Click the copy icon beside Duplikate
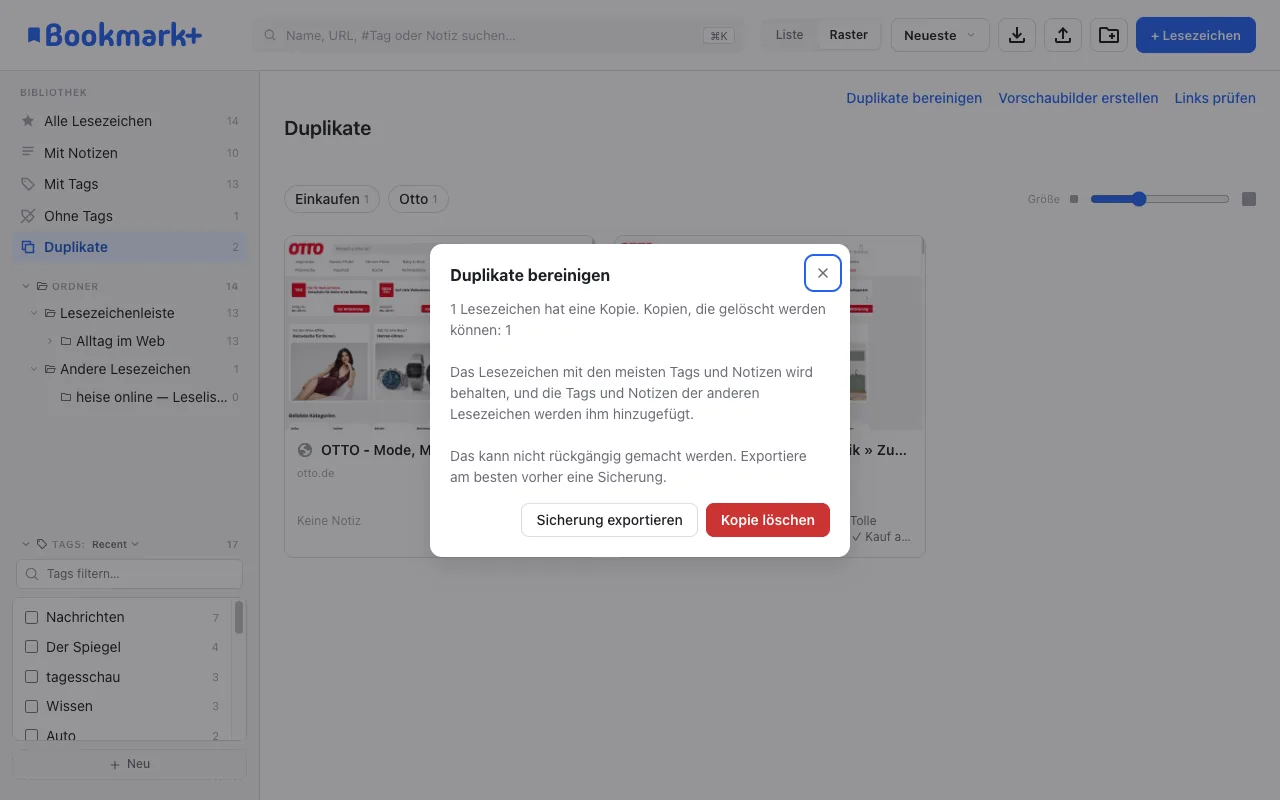Image resolution: width=1280 pixels, height=800 pixels. click(28, 247)
